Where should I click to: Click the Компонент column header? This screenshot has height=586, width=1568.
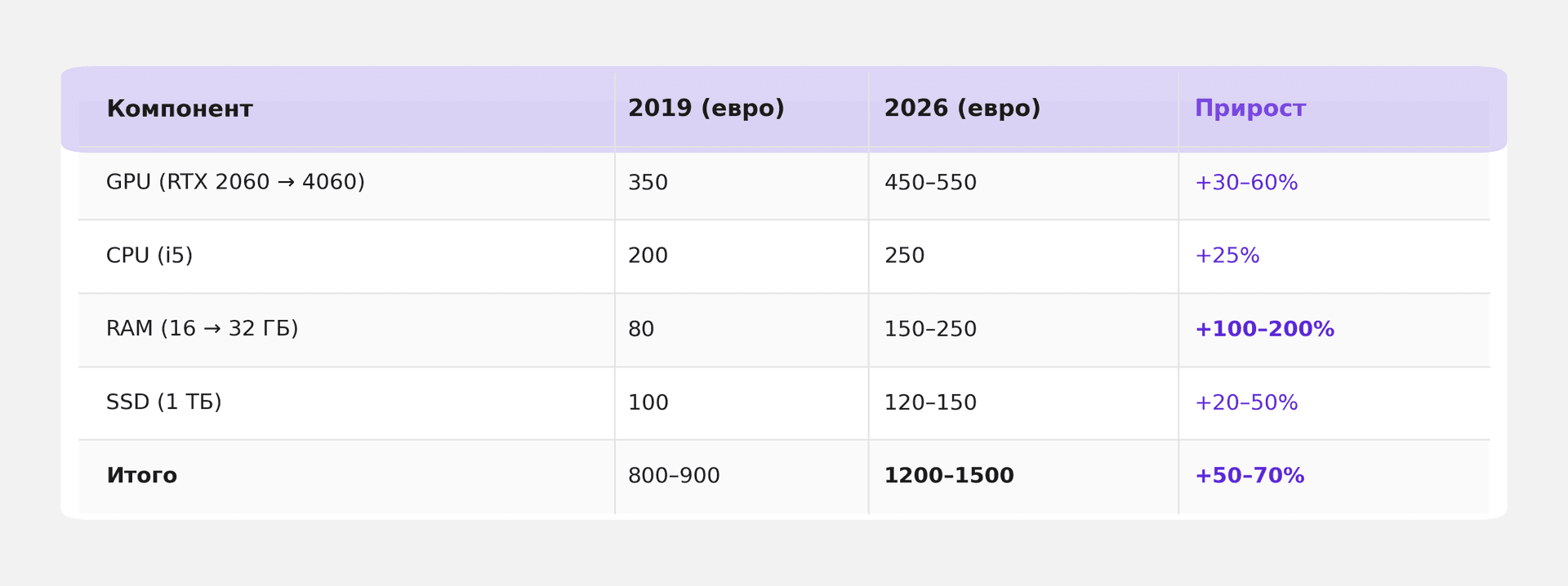[180, 109]
